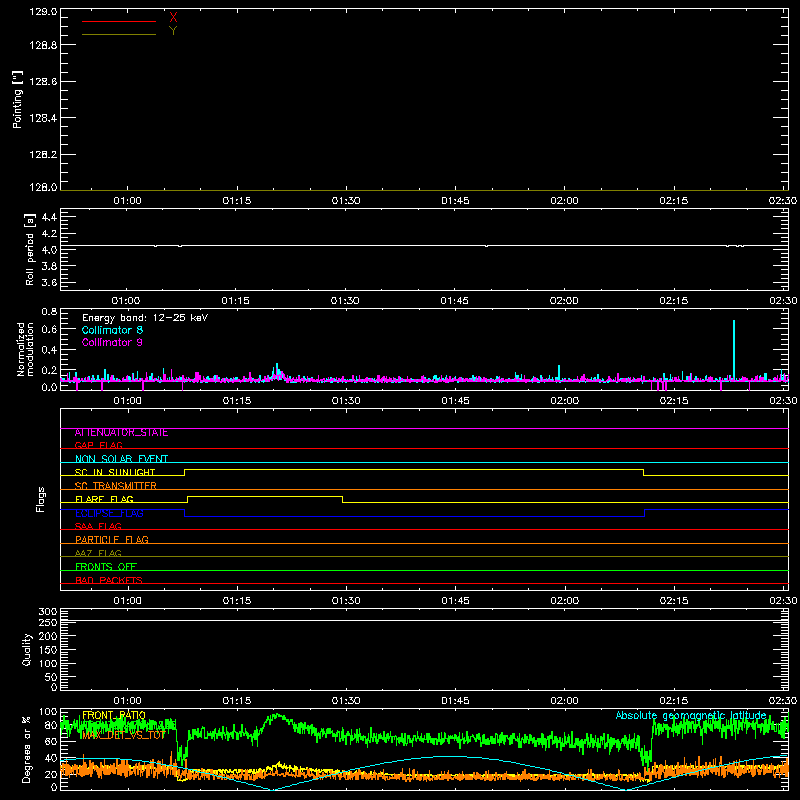Image resolution: width=800 pixels, height=800 pixels.
Task: Click the ECLIPSE_FLAG label
Action: [x=109, y=513]
